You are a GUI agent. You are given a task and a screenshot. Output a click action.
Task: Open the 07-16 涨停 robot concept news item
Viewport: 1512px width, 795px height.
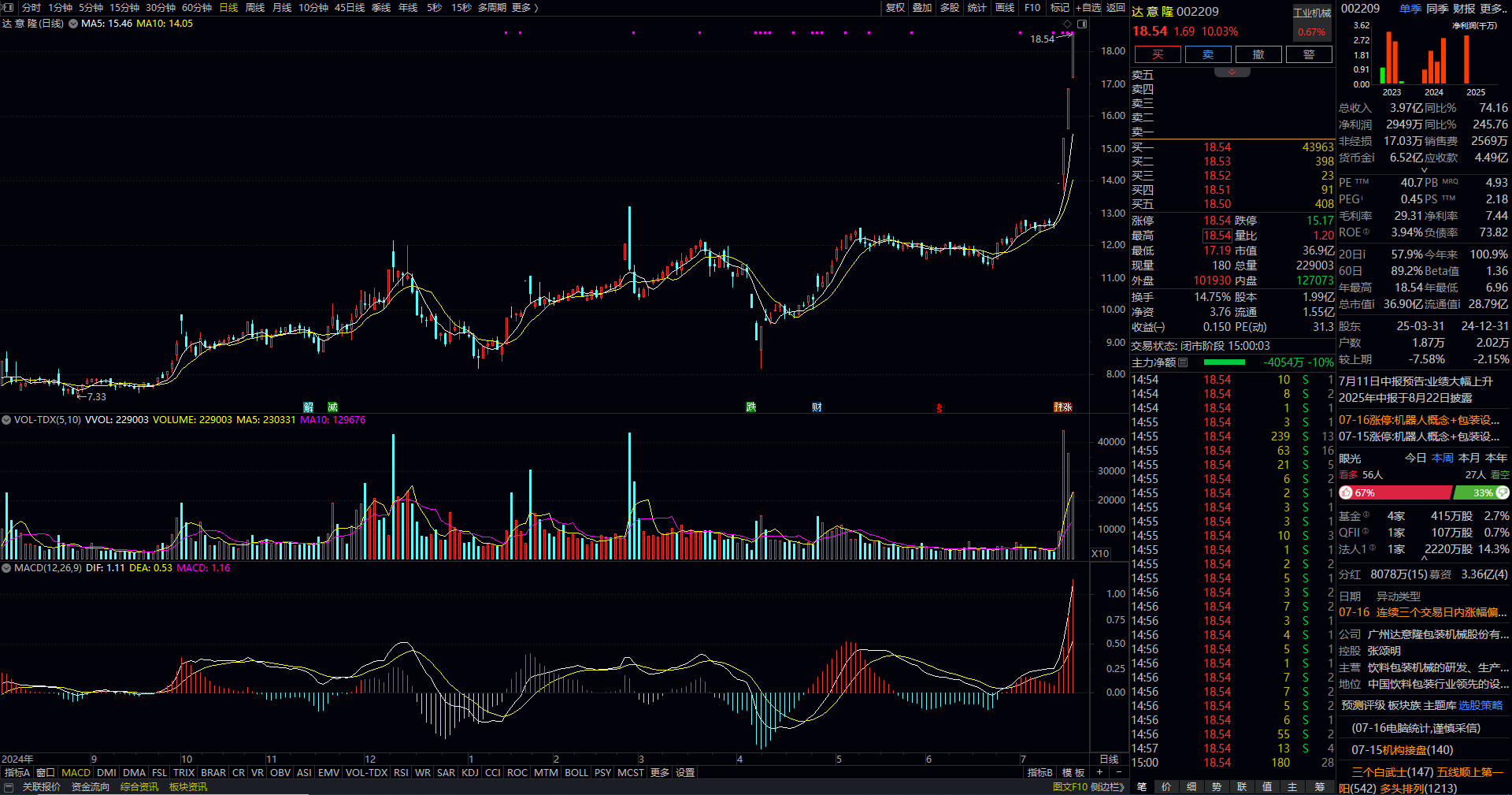(x=1419, y=420)
